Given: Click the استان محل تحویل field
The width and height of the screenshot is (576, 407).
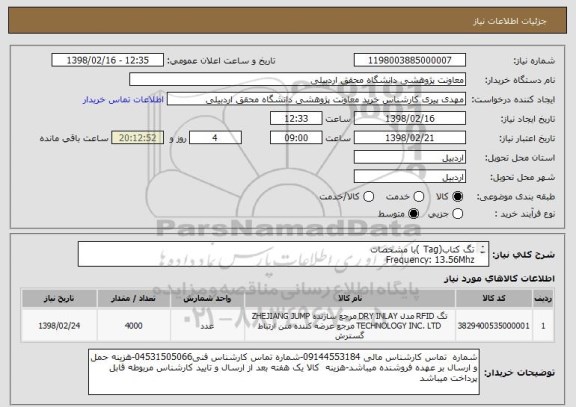Looking at the screenshot, I should tap(410, 158).
